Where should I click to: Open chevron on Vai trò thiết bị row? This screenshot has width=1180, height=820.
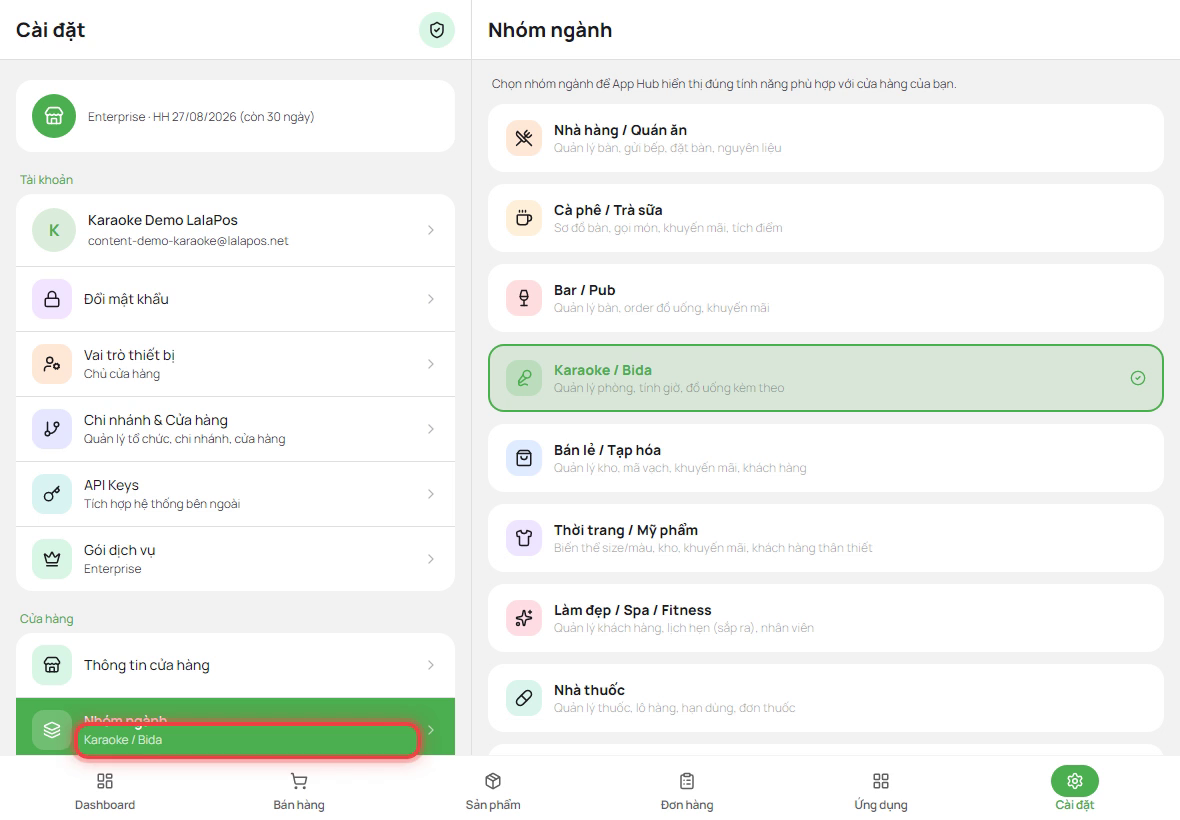point(430,364)
